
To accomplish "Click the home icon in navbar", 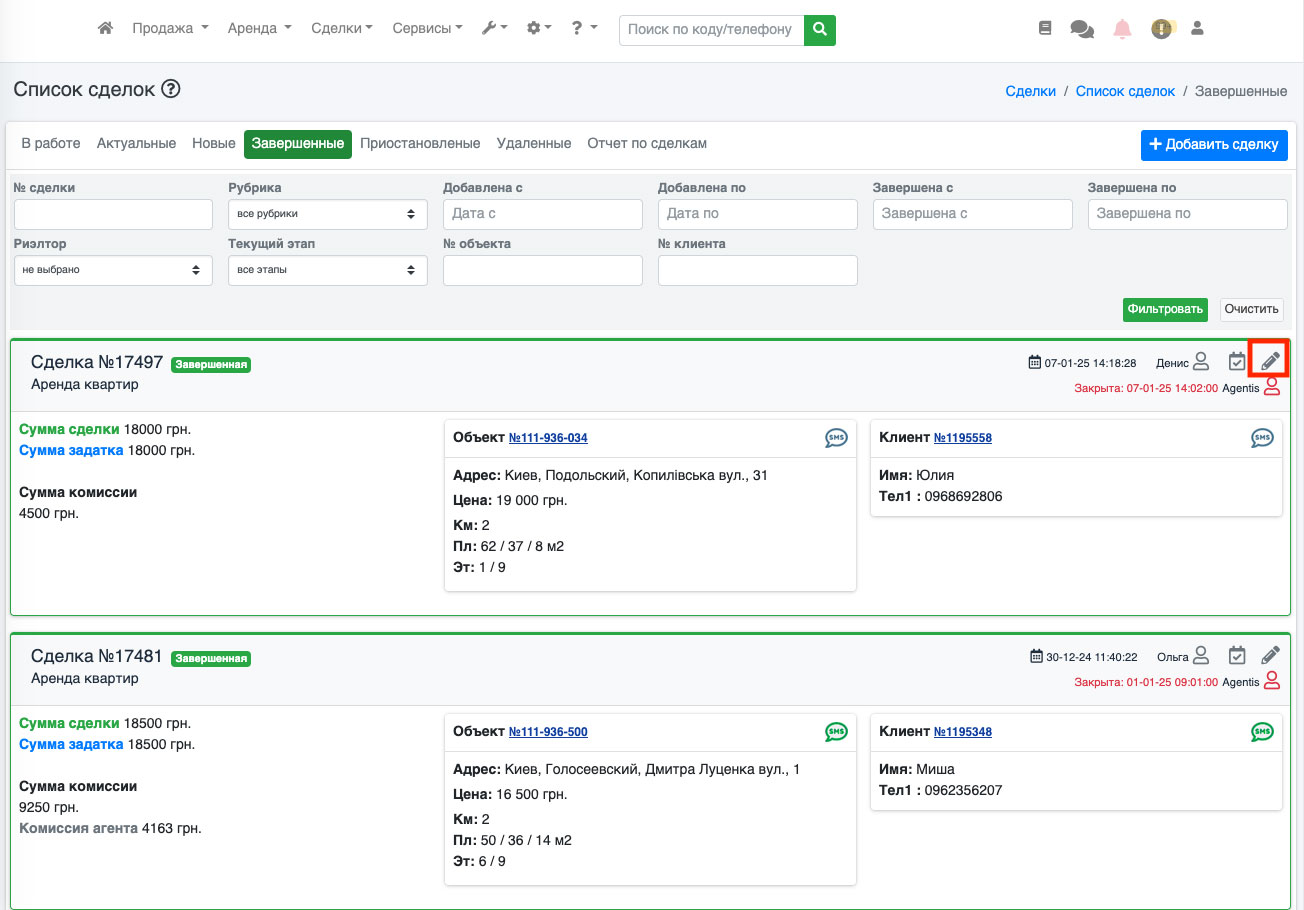I will pyautogui.click(x=105, y=29).
